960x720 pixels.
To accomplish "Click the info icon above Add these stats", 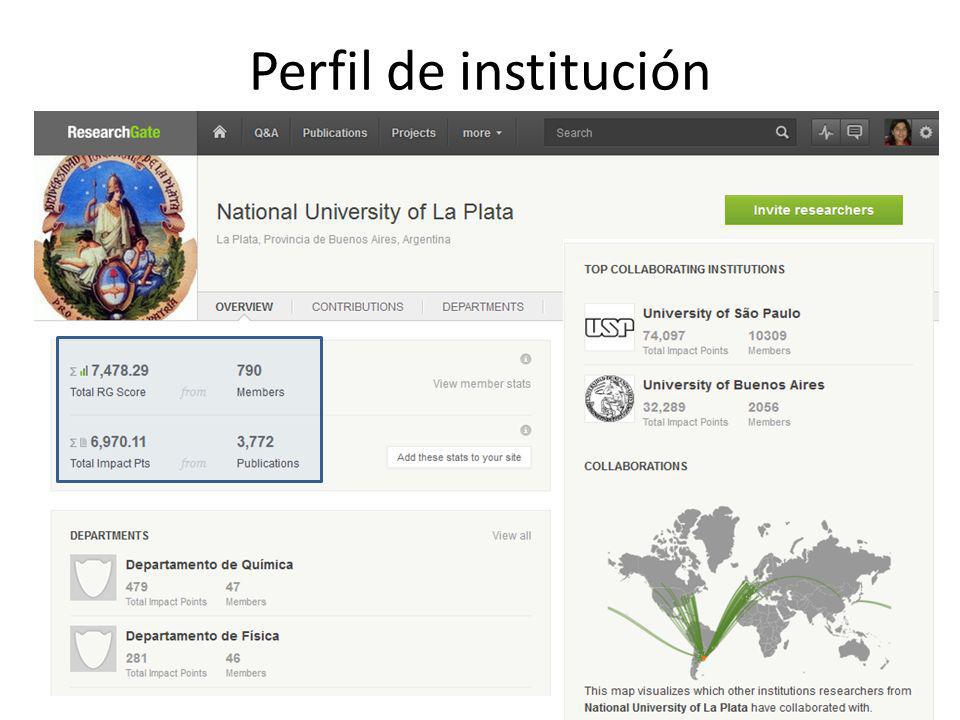I will pos(525,430).
